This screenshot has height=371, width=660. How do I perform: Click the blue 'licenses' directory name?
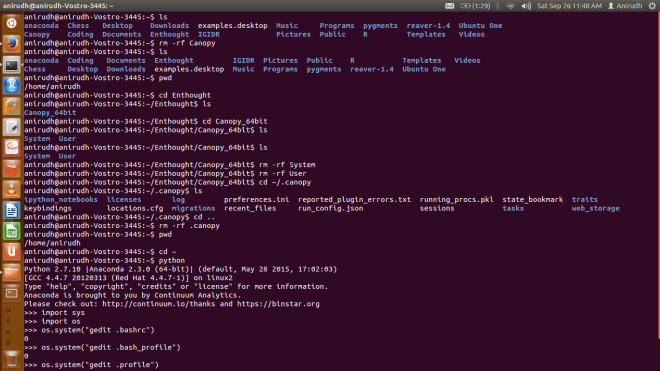124,200
